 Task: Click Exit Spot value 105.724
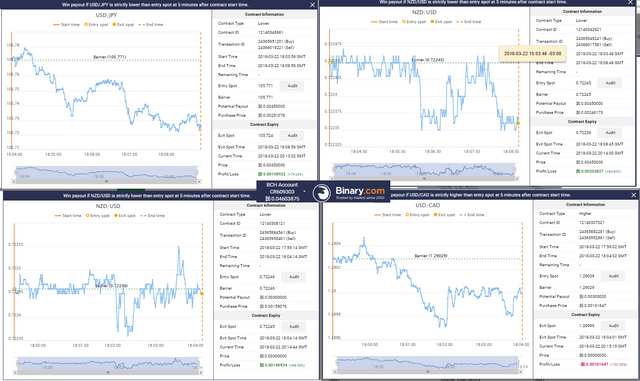(265, 135)
